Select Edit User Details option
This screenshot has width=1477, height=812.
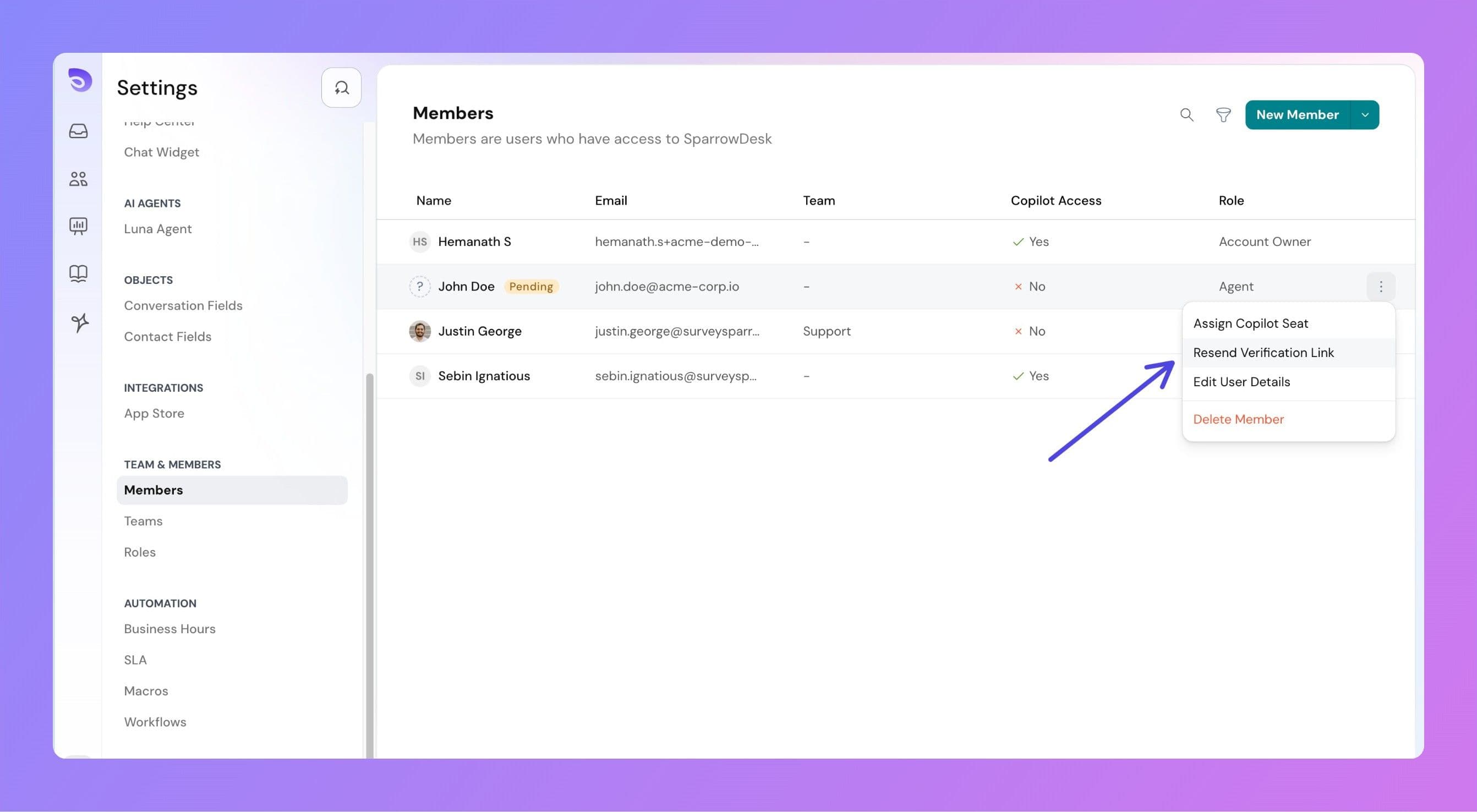(1241, 382)
